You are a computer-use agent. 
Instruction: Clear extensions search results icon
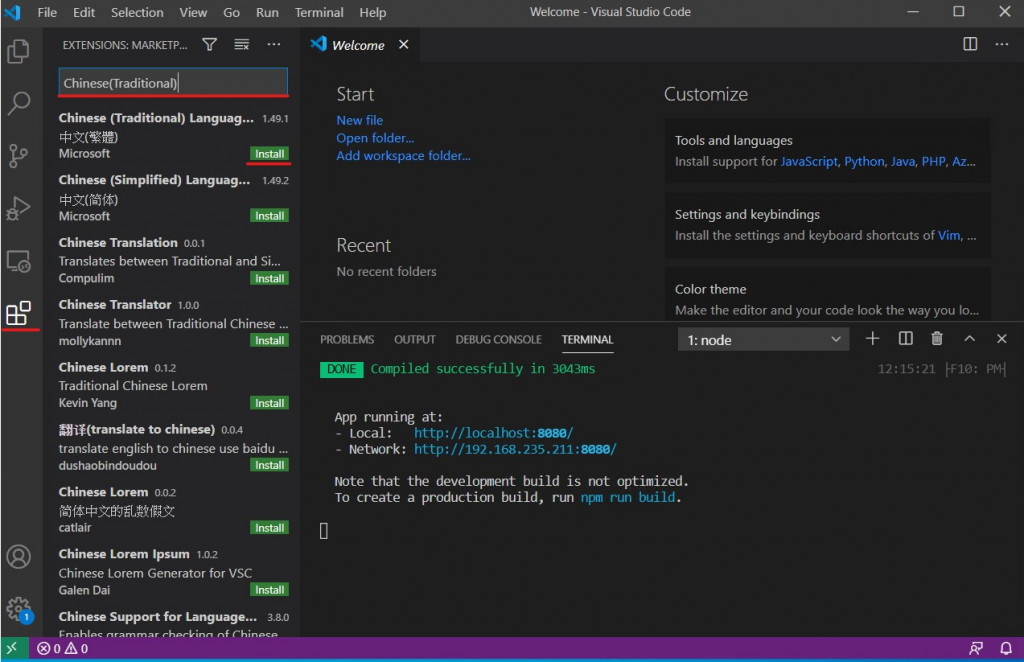[242, 44]
